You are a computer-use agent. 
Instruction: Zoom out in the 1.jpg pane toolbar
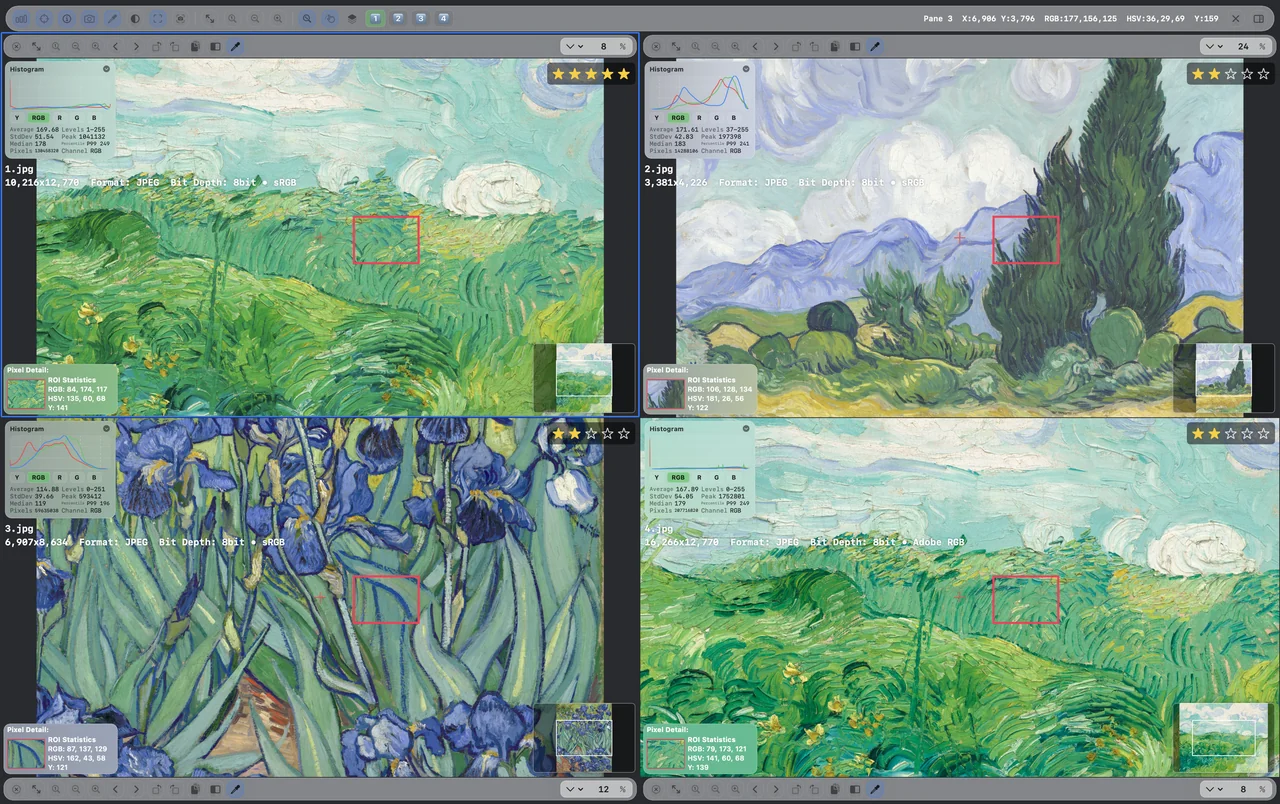(76, 46)
